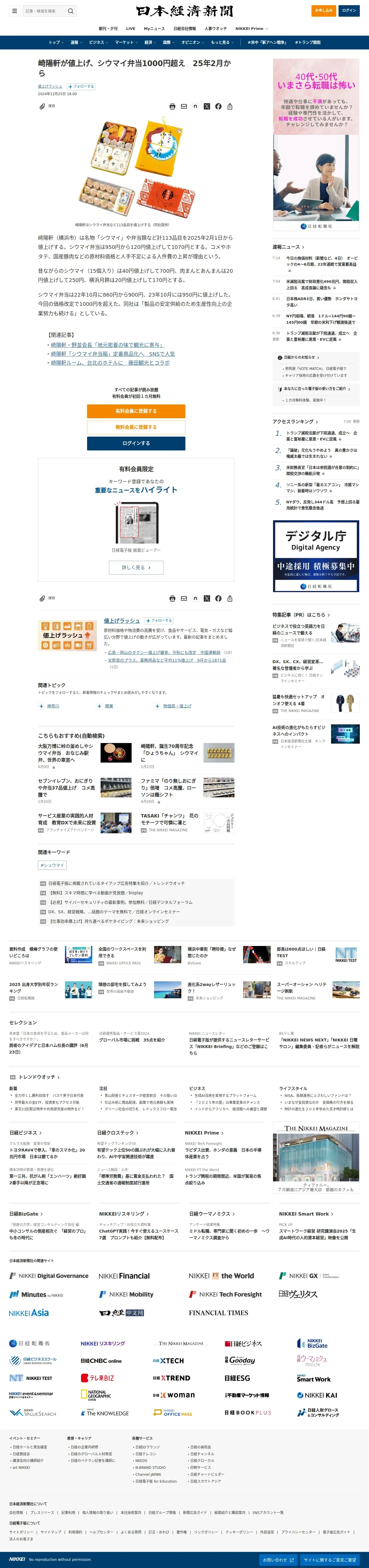The width and height of the screenshot is (369, 1568).
Task: Open related link 崎陽軒ルーム、台北のホテルに
Action: (110, 363)
